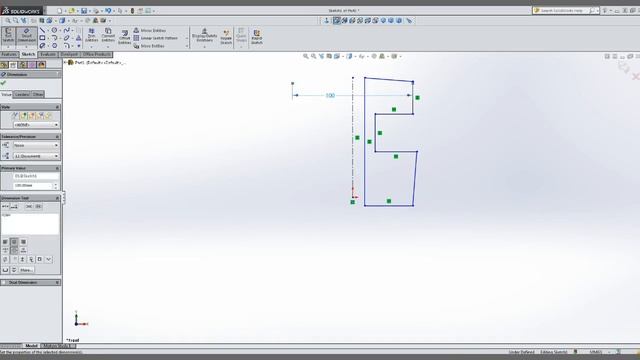Screen dimensions: 640x360
Task: Switch to the Office Products tab
Action: click(96, 54)
